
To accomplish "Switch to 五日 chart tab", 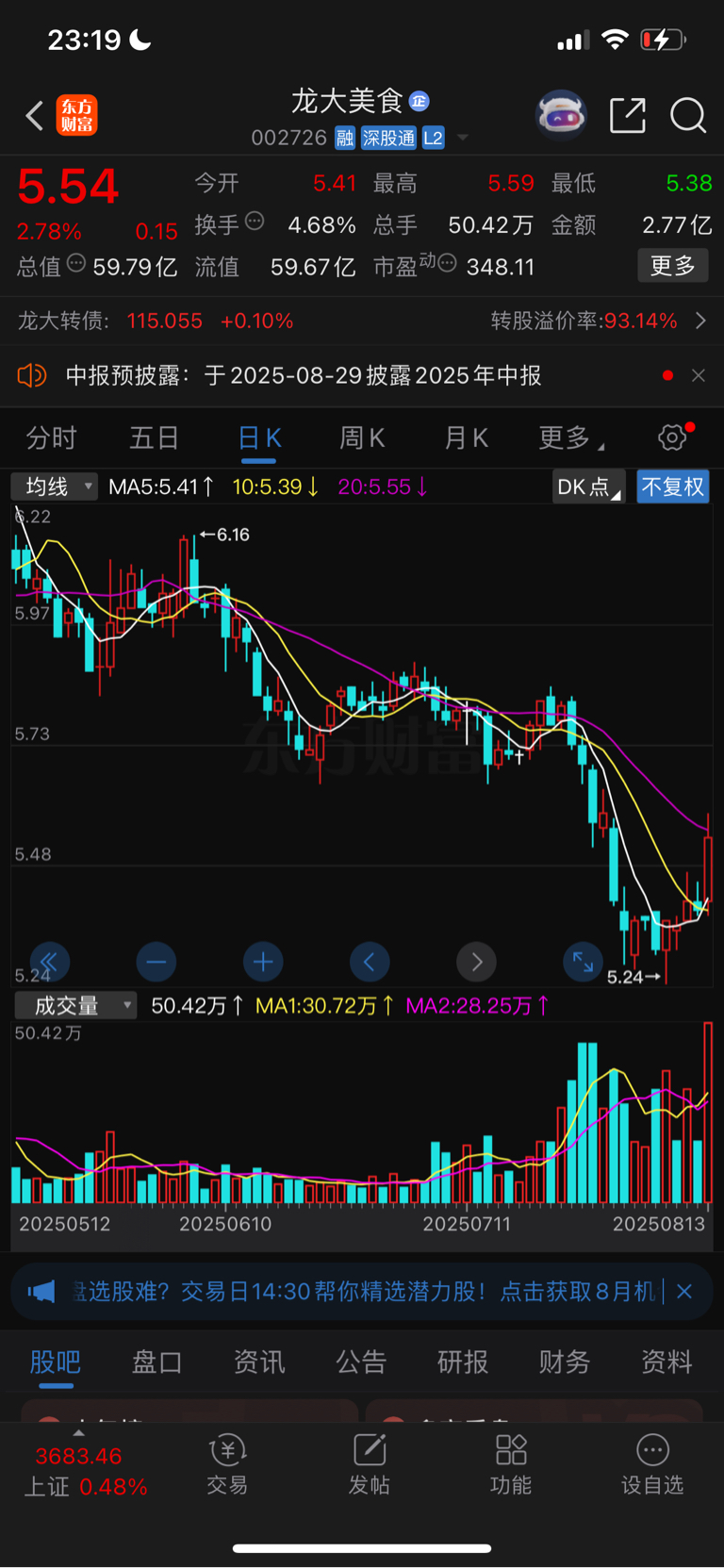I will pos(155,438).
